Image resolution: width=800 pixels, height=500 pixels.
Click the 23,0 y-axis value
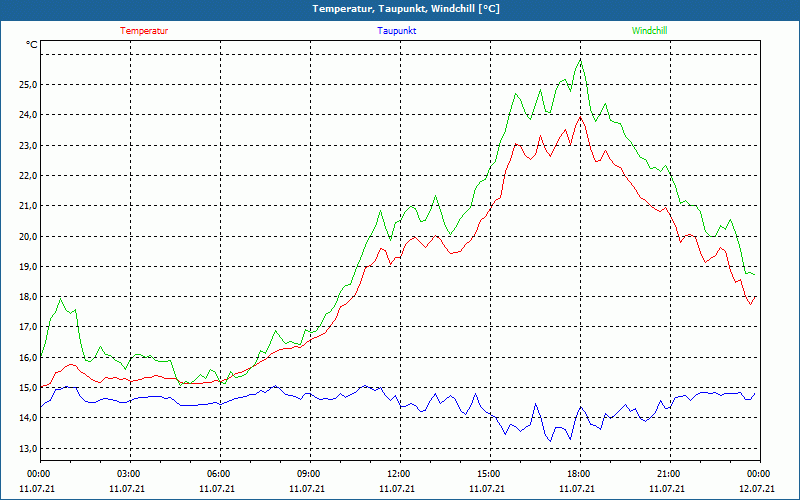tap(28, 146)
